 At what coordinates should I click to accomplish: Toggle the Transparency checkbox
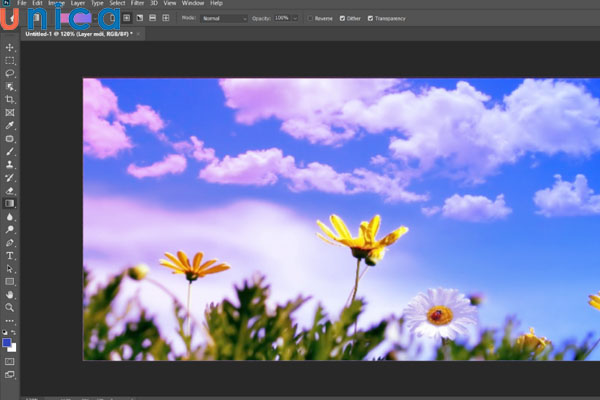point(371,18)
